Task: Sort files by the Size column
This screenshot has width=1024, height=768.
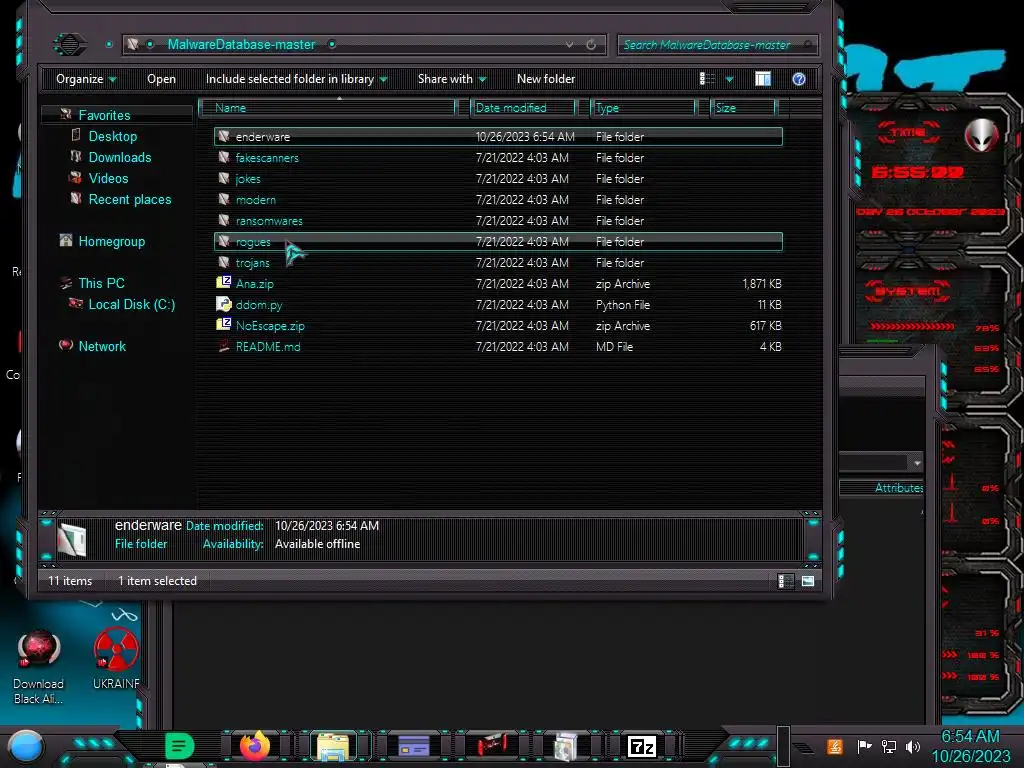Action: click(x=743, y=108)
